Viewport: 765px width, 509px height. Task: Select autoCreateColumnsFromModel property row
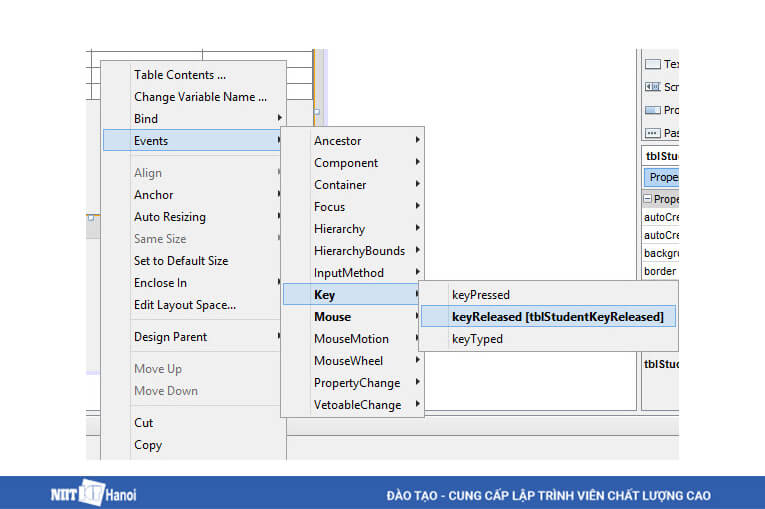(x=661, y=217)
